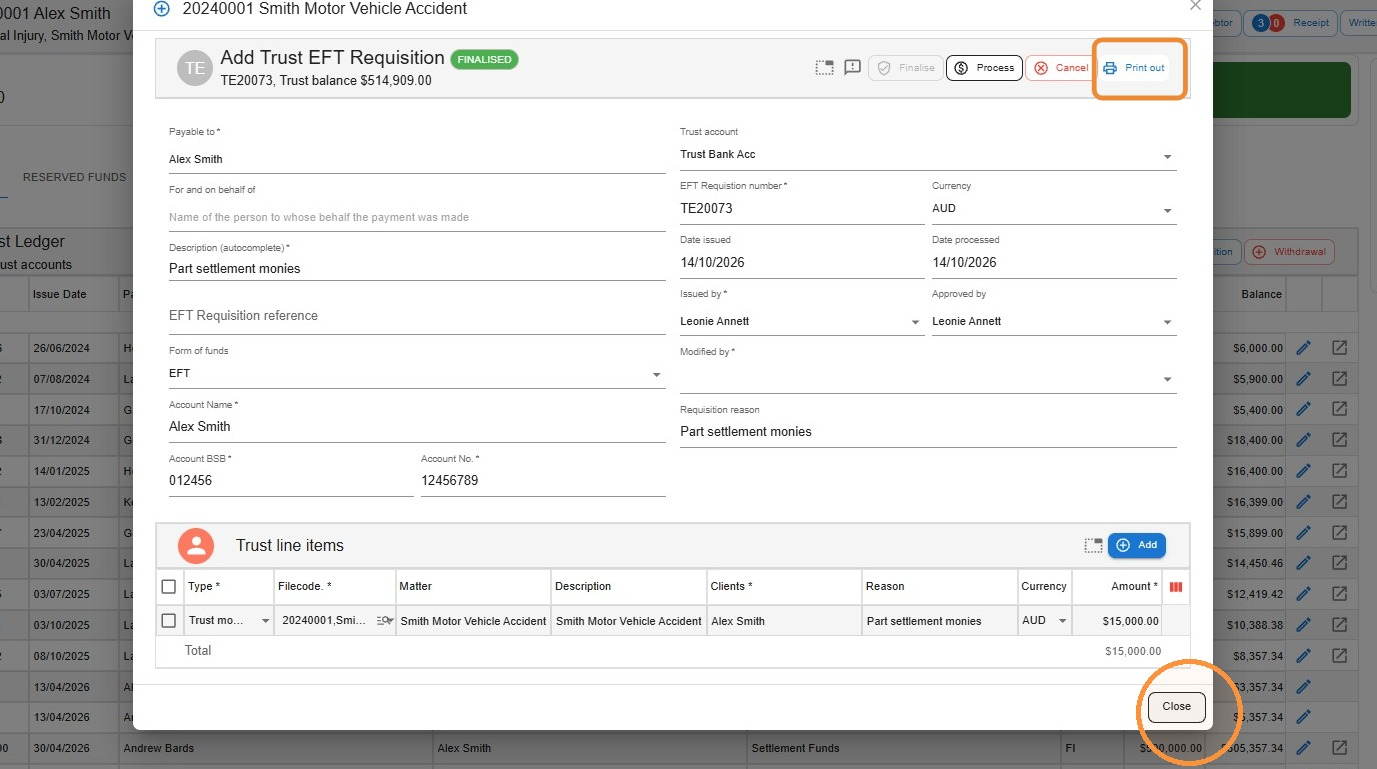Expand the Approved by dropdown
The height and width of the screenshot is (769, 1377).
click(1167, 322)
